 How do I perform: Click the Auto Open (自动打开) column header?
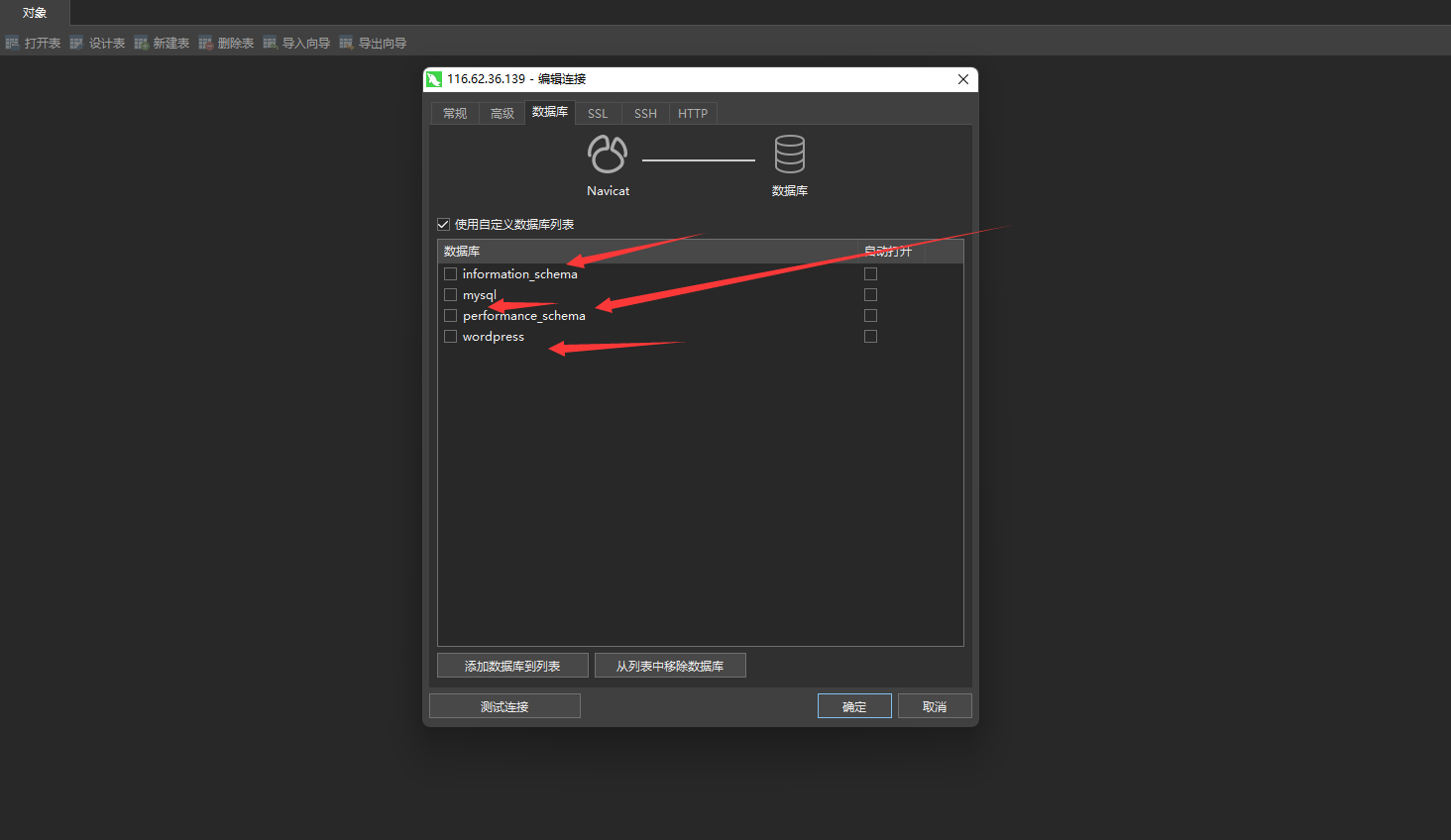tap(892, 252)
